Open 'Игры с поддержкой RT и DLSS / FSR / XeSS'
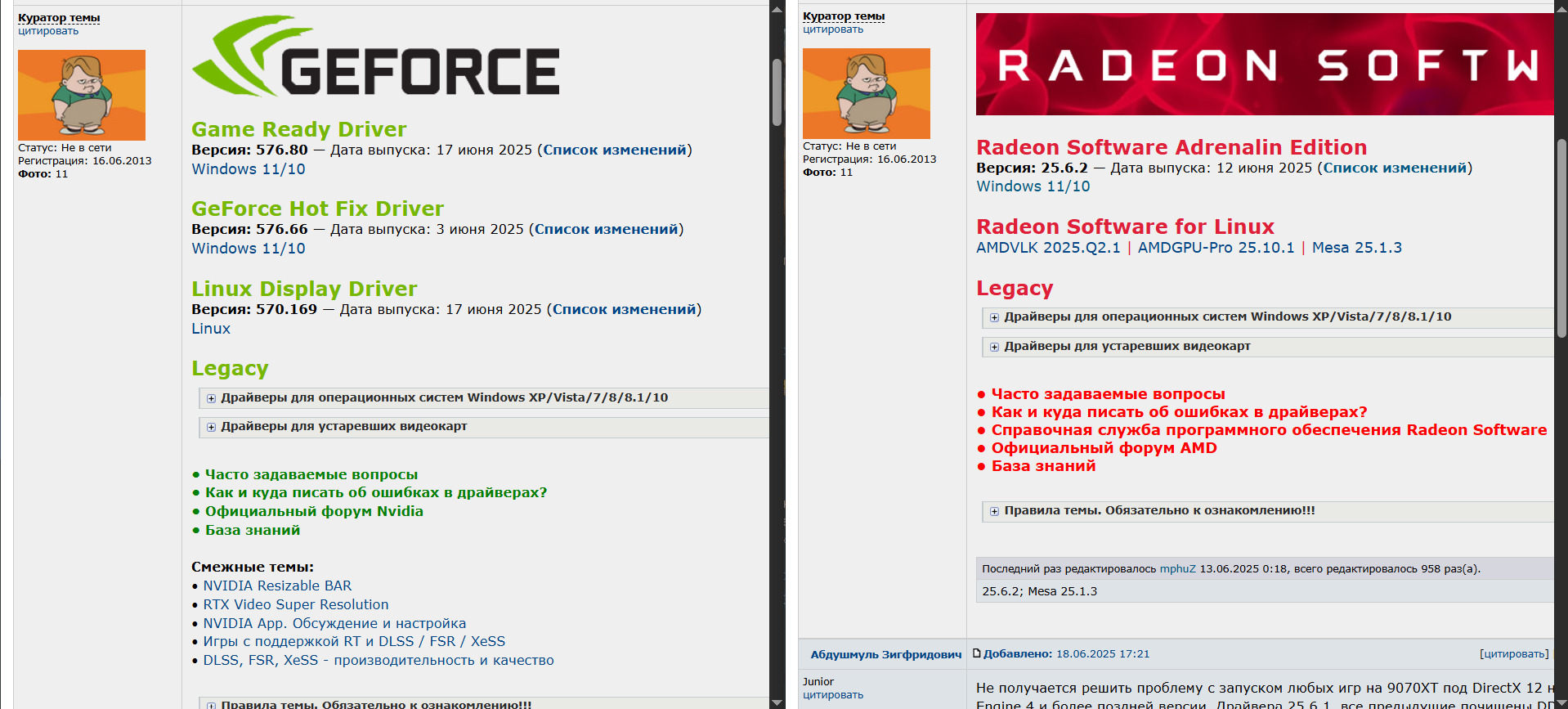Viewport: 1568px width, 709px height. point(354,641)
